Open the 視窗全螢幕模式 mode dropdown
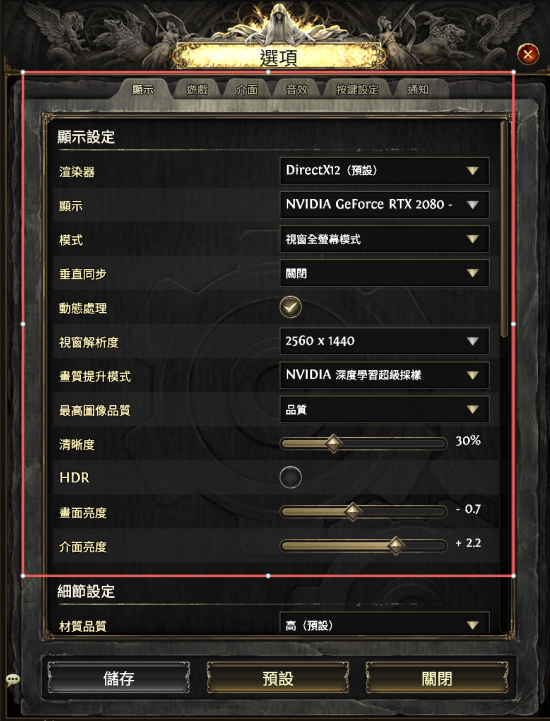Image resolution: width=550 pixels, height=721 pixels. 384,239
